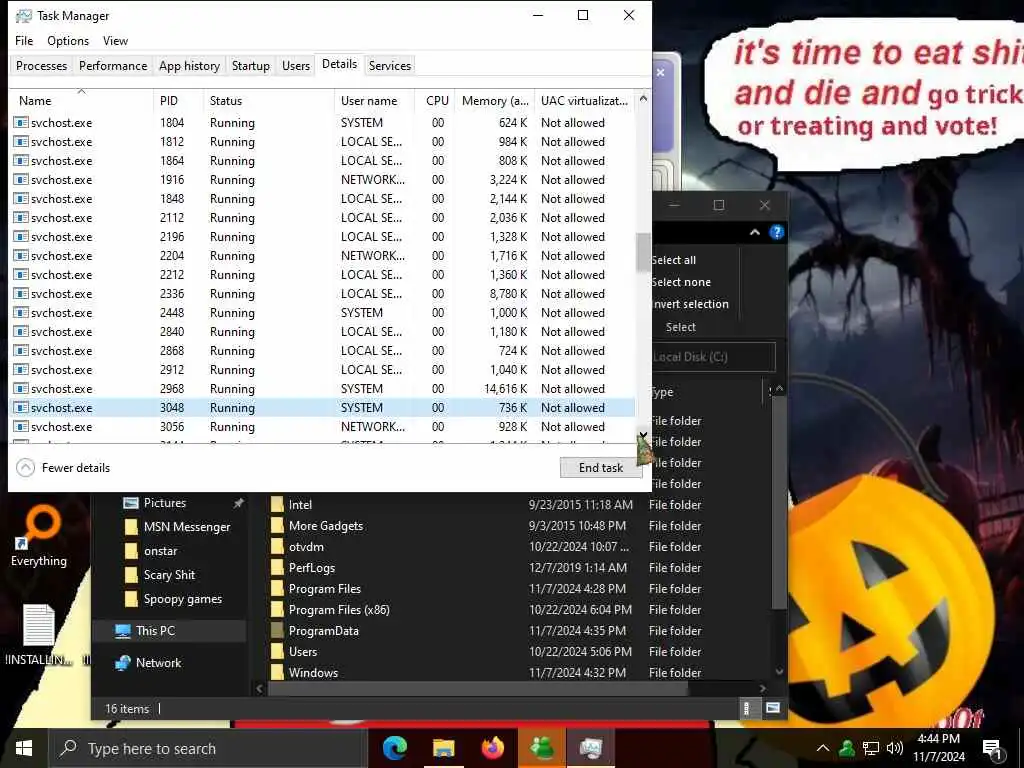This screenshot has width=1024, height=768.
Task: Select svchost.exe row with PID 1804
Action: click(x=323, y=123)
